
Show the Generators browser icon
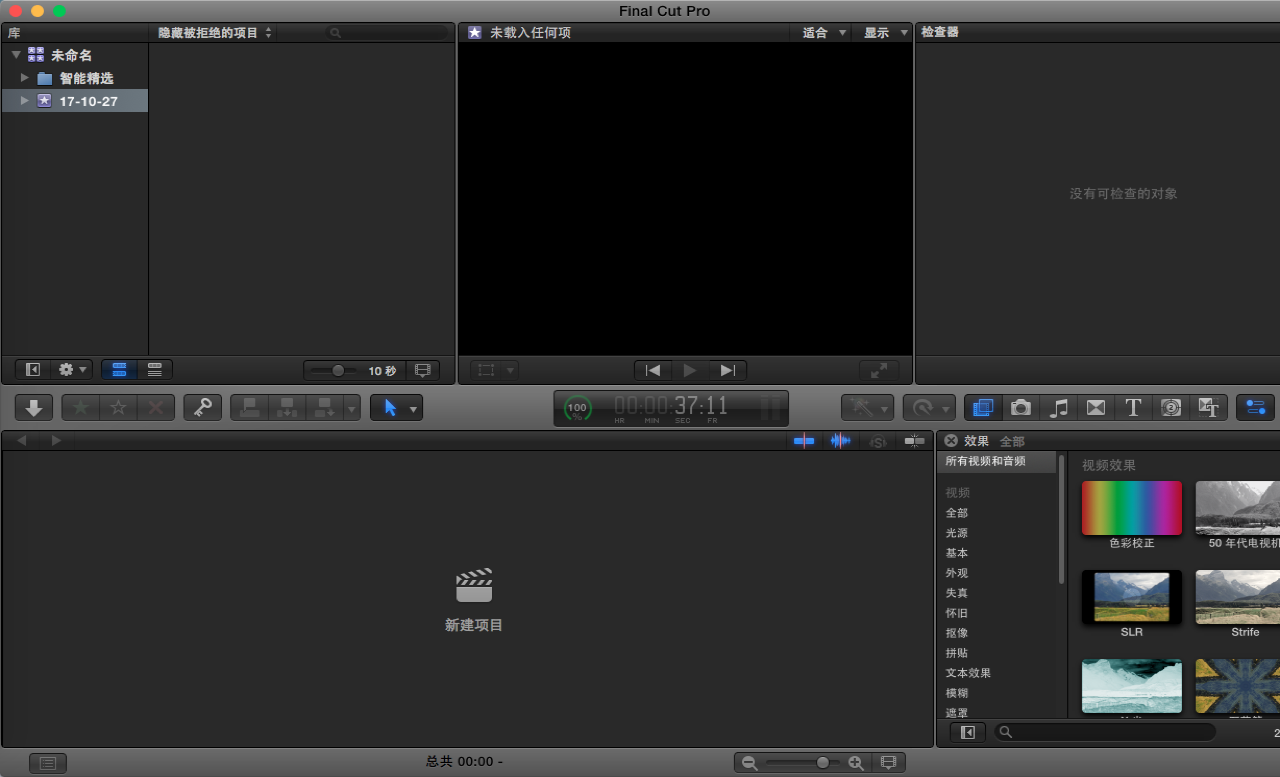click(x=1171, y=407)
